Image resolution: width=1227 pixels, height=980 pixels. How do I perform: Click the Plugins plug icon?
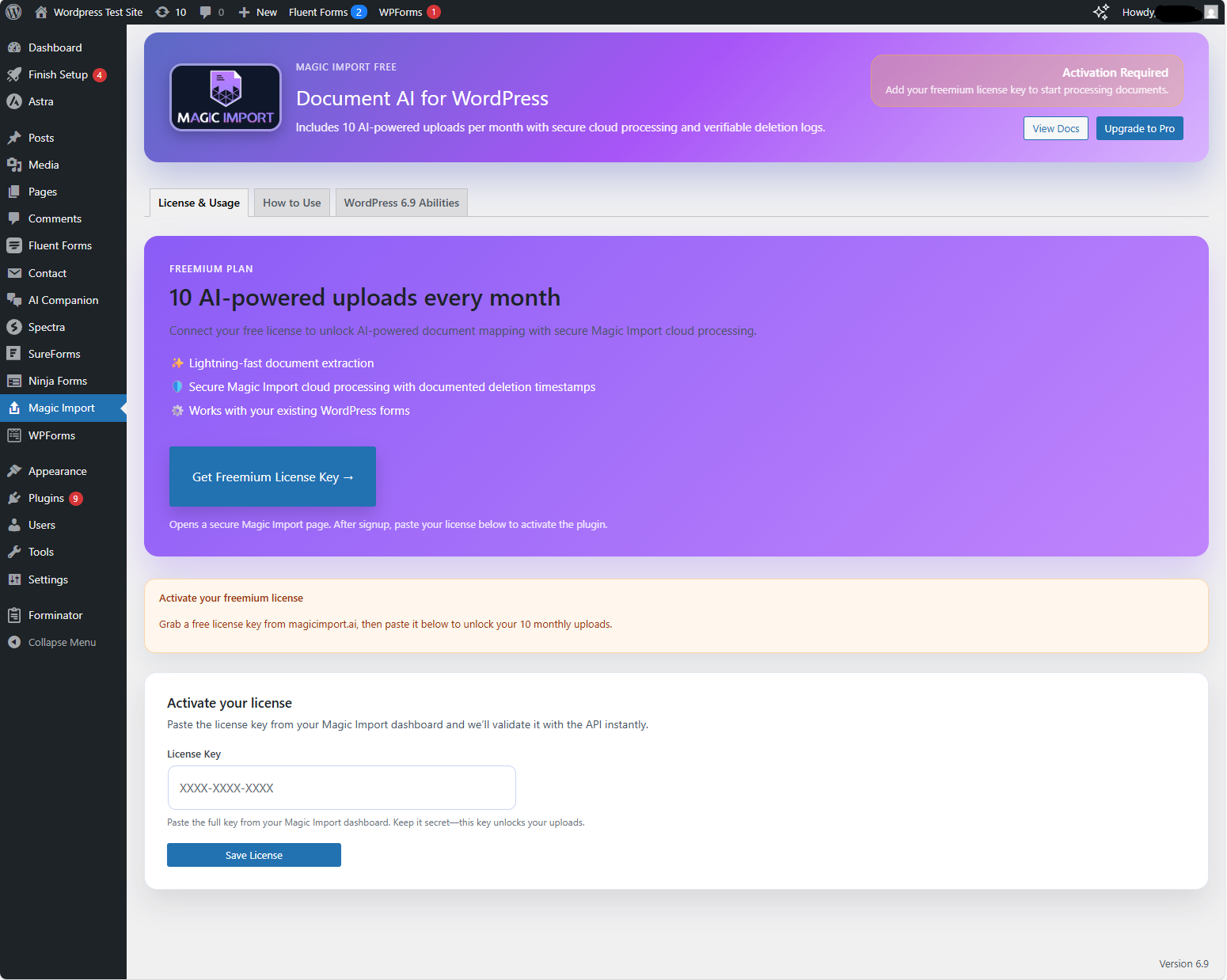[x=14, y=498]
